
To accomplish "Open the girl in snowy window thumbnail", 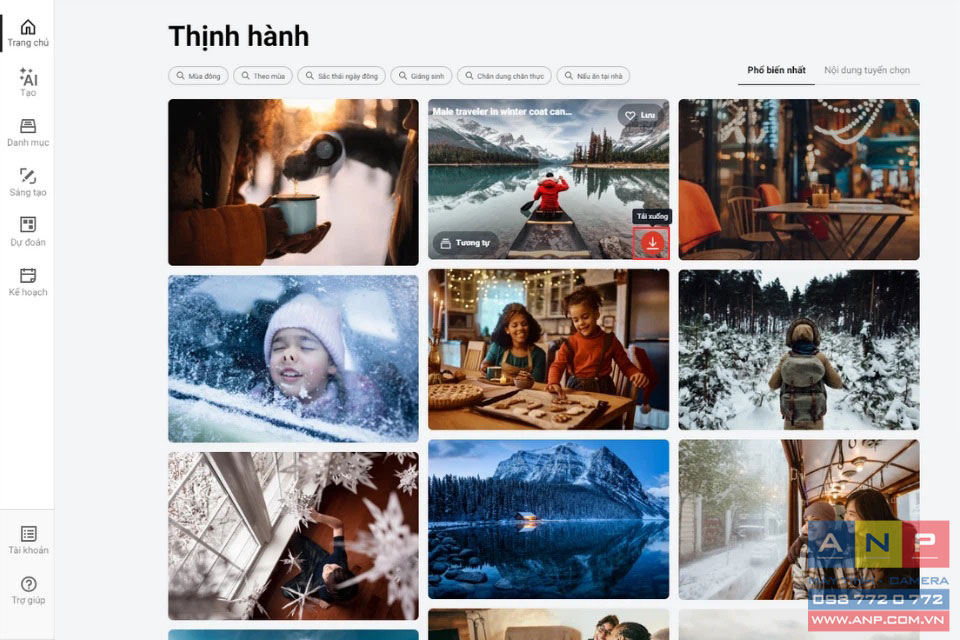I will click(x=293, y=359).
